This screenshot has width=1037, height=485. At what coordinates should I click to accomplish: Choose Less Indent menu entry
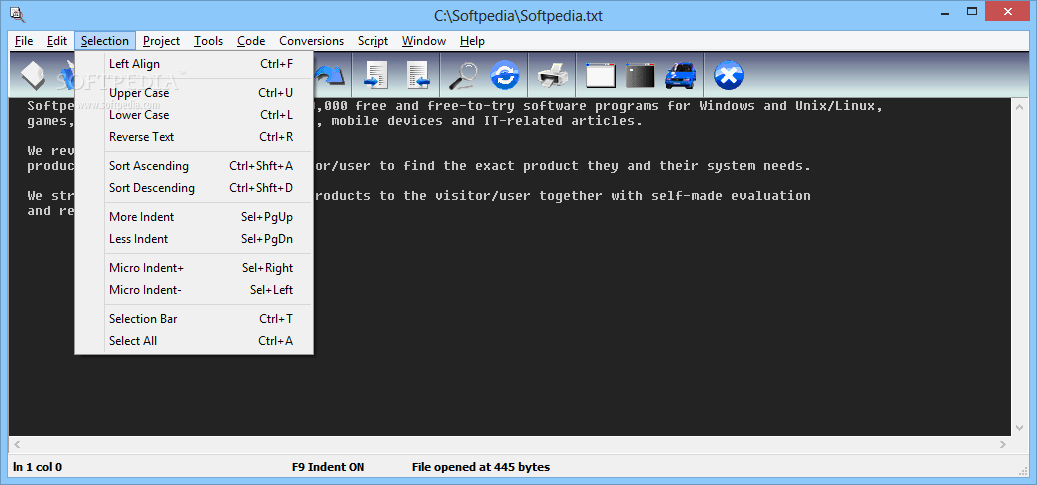[194, 239]
